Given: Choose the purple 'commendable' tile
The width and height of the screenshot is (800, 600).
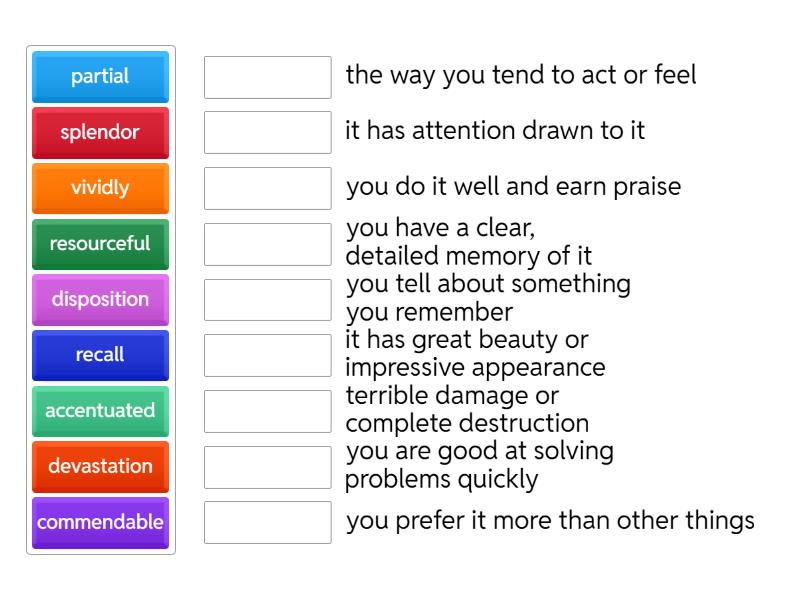Looking at the screenshot, I should [x=100, y=522].
